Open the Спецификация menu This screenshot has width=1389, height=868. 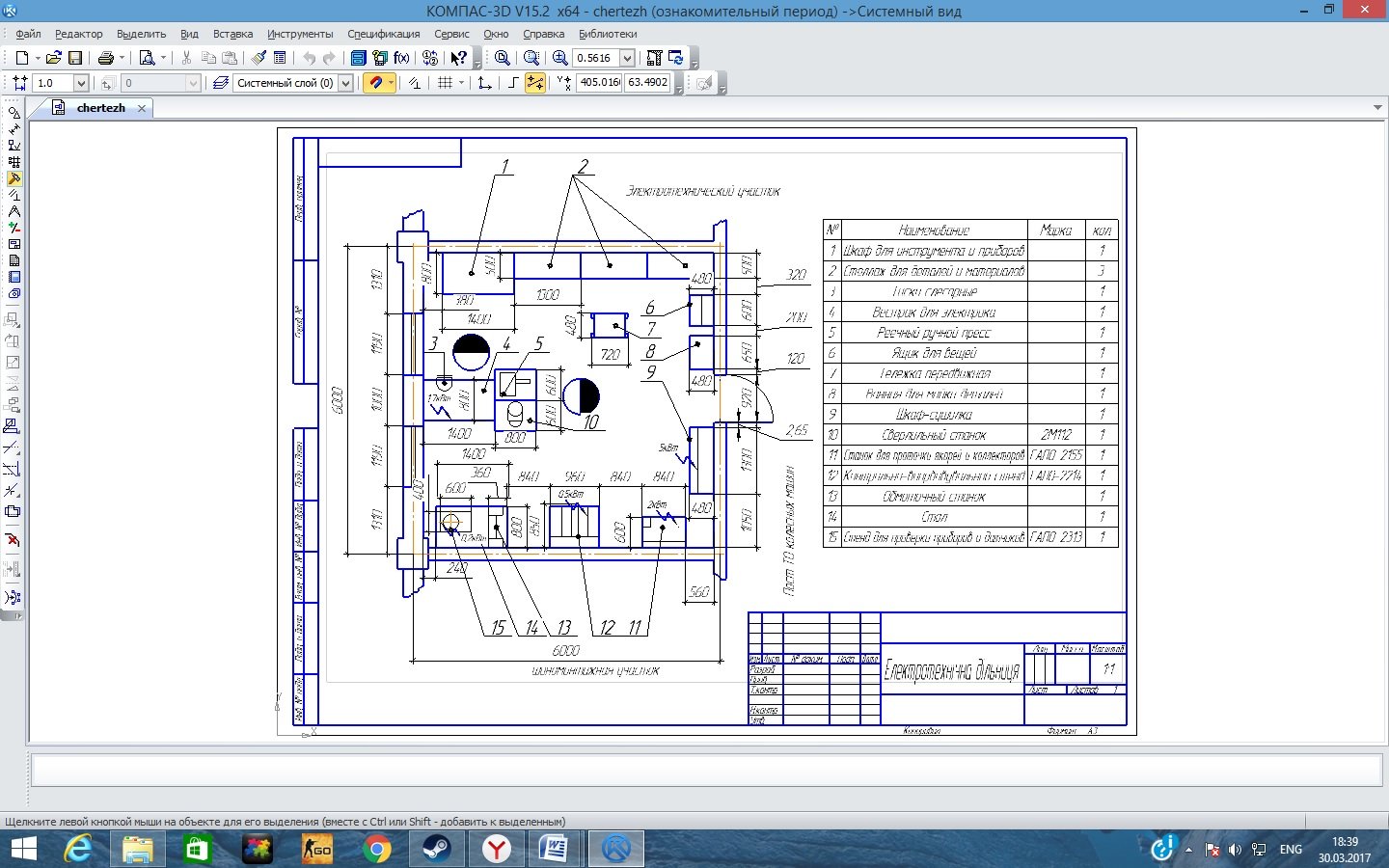click(x=383, y=34)
